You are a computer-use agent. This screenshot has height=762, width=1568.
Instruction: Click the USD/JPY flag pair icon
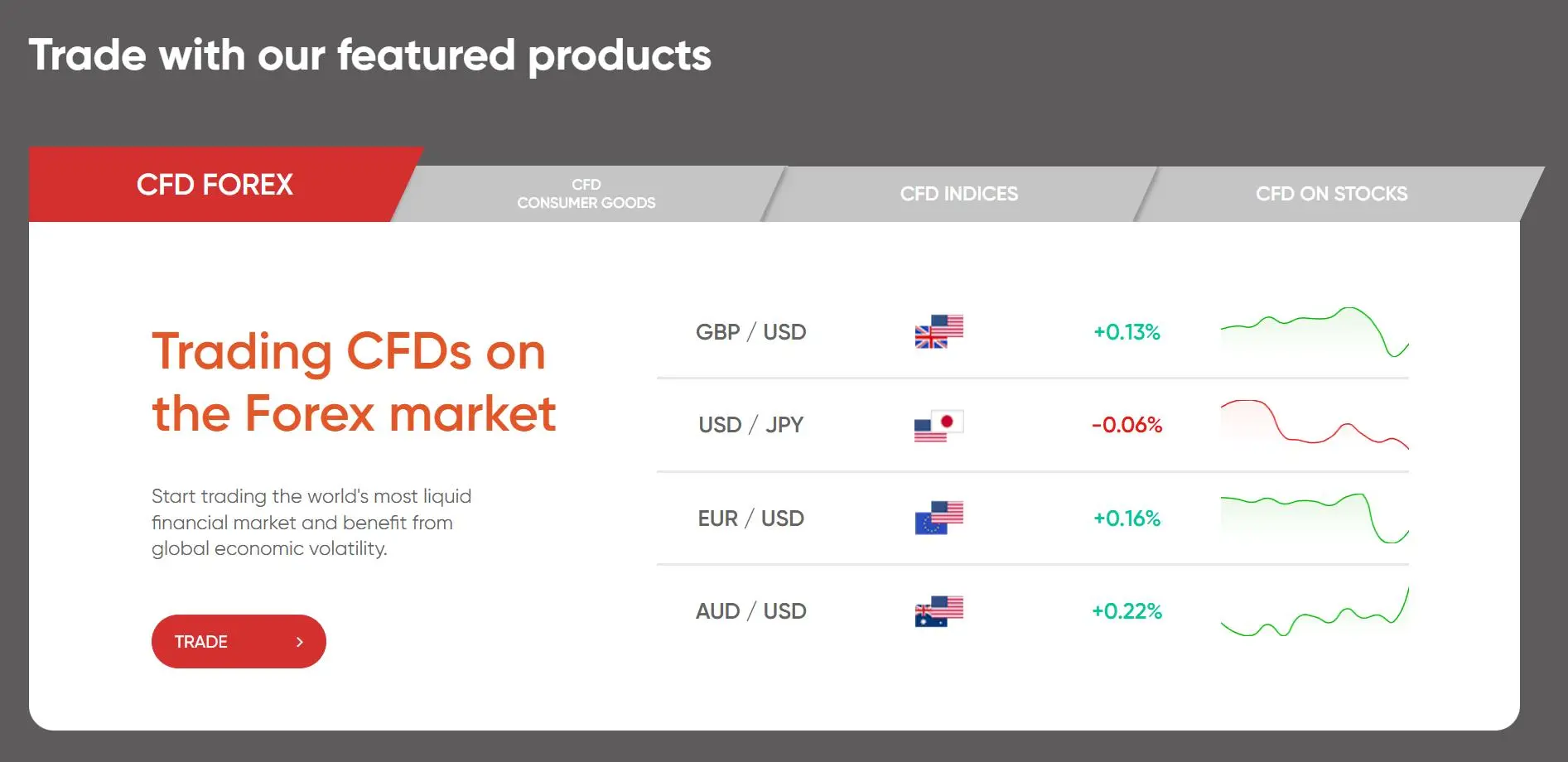[938, 425]
